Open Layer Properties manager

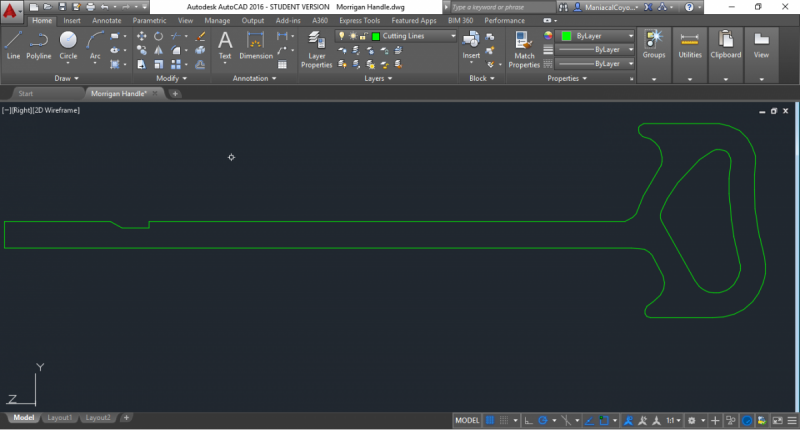[x=318, y=48]
